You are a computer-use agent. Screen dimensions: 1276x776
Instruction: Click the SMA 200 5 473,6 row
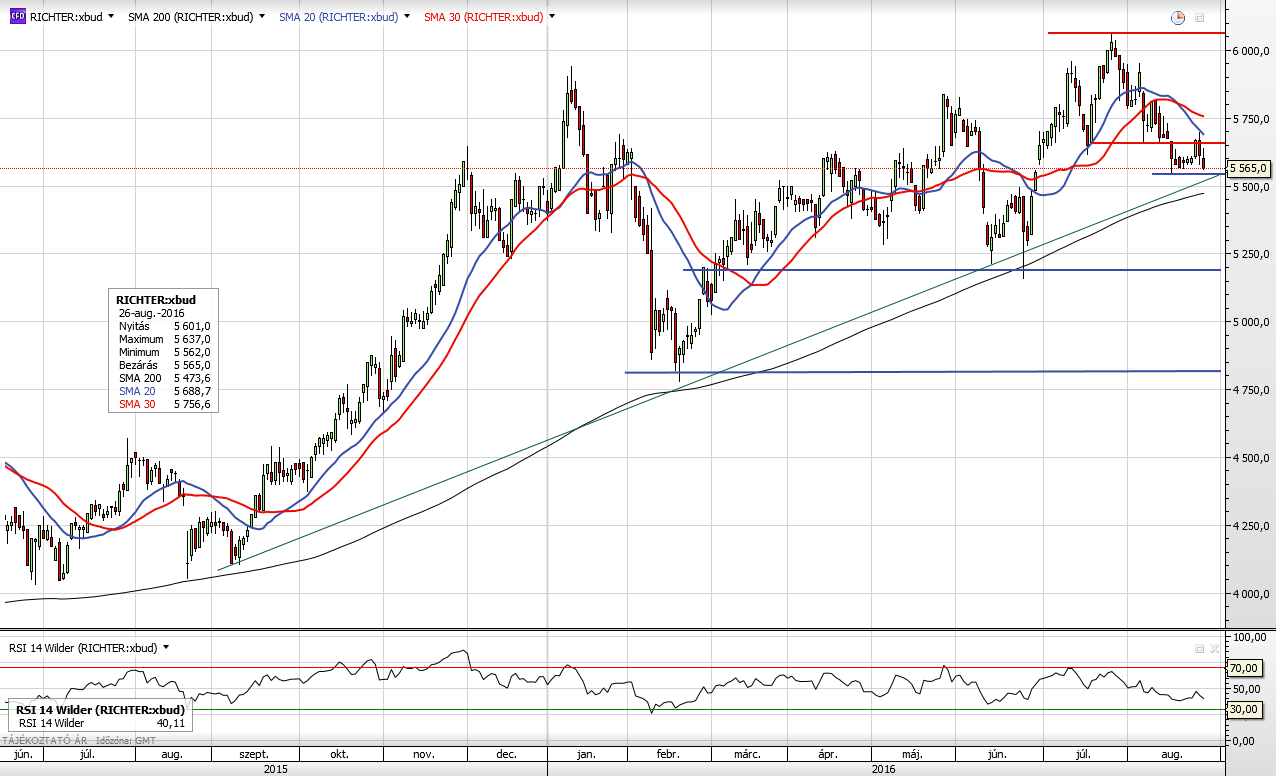[x=164, y=378]
